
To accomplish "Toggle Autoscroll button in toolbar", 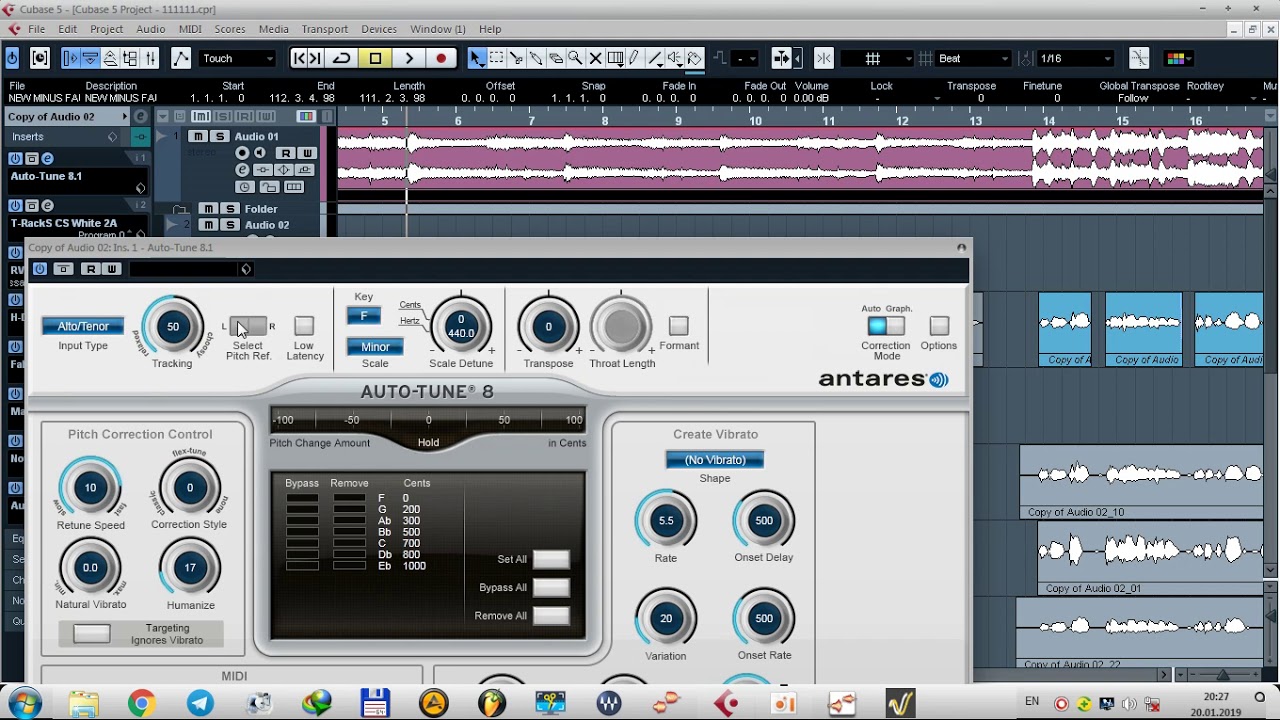I will pos(782,58).
